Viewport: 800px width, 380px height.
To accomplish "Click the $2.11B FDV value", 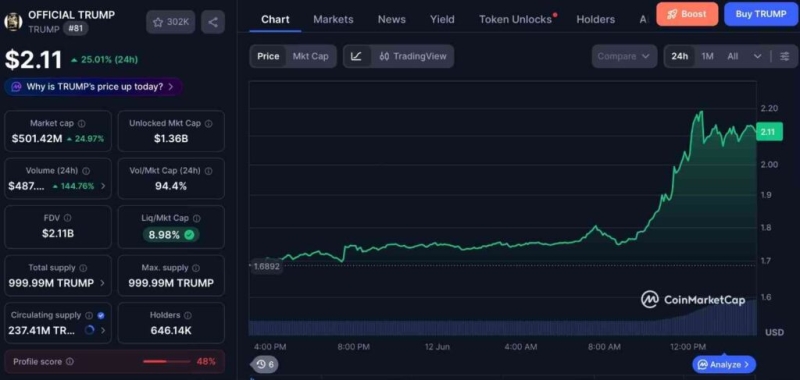I will coord(58,234).
